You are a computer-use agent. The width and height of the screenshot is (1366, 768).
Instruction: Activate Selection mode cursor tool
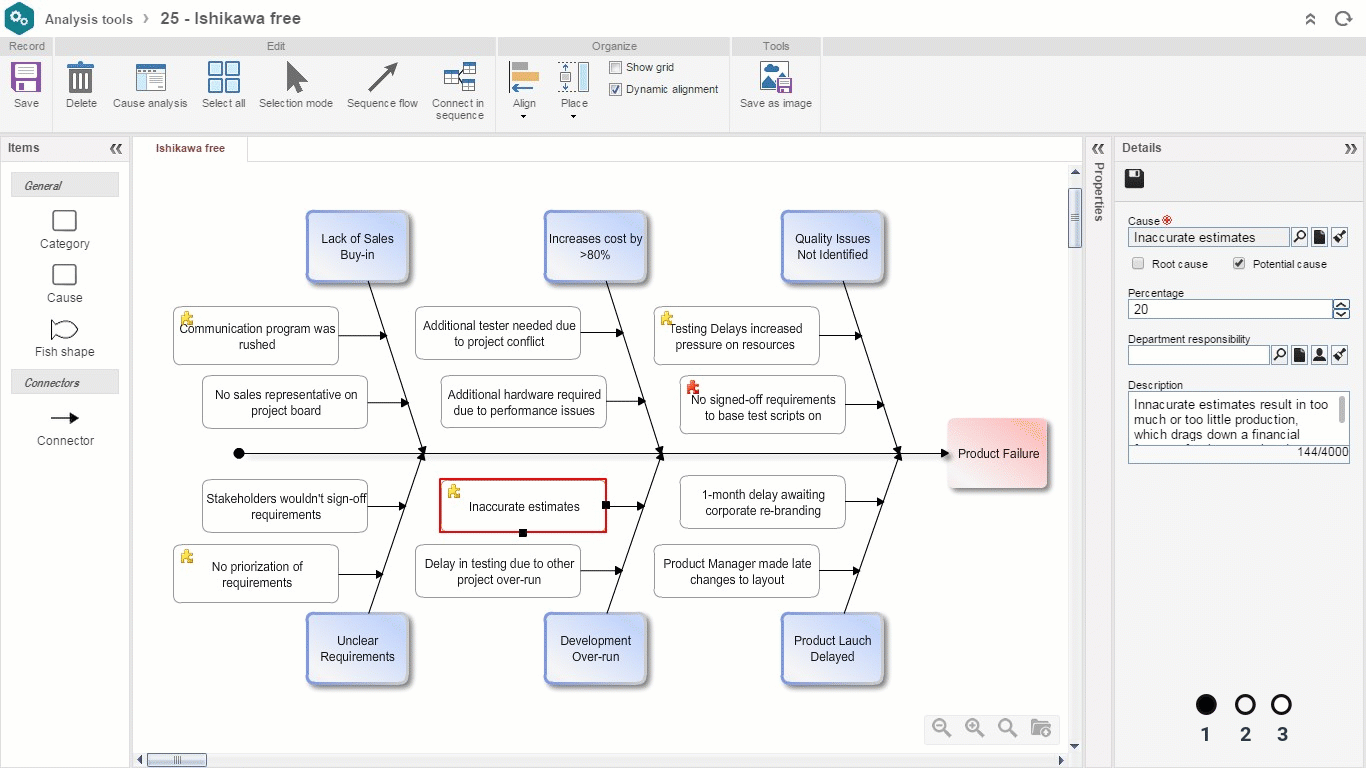click(x=296, y=78)
